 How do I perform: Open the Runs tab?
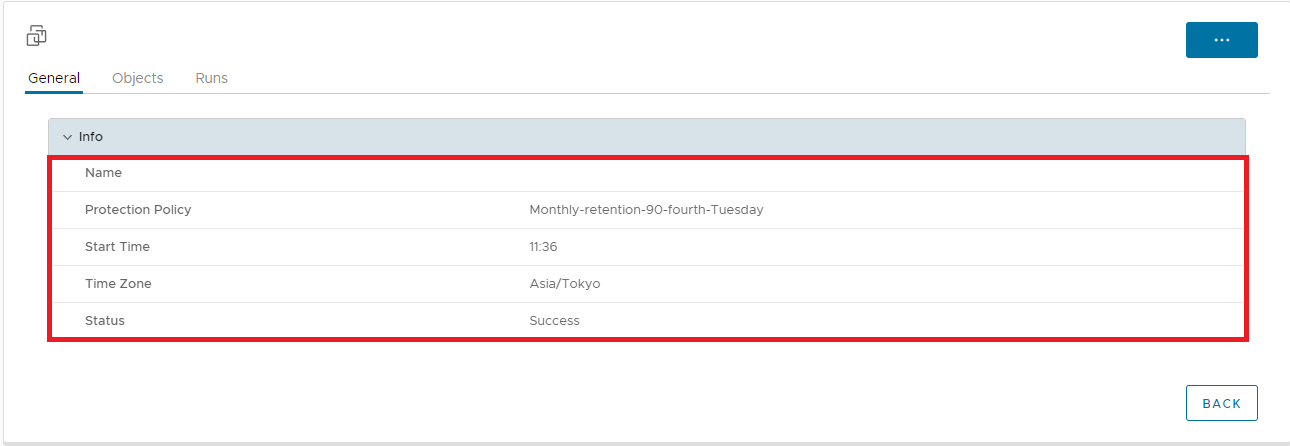pyautogui.click(x=211, y=78)
